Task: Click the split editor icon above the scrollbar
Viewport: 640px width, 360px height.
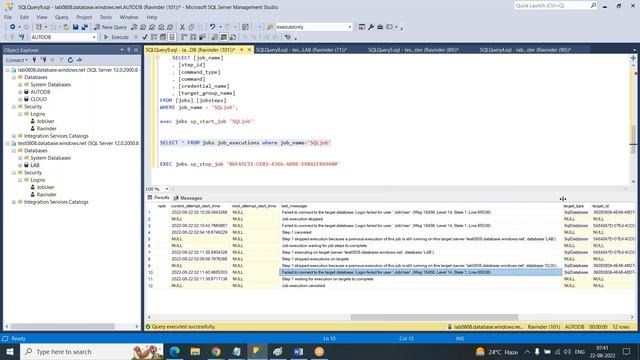Action: 633,58
